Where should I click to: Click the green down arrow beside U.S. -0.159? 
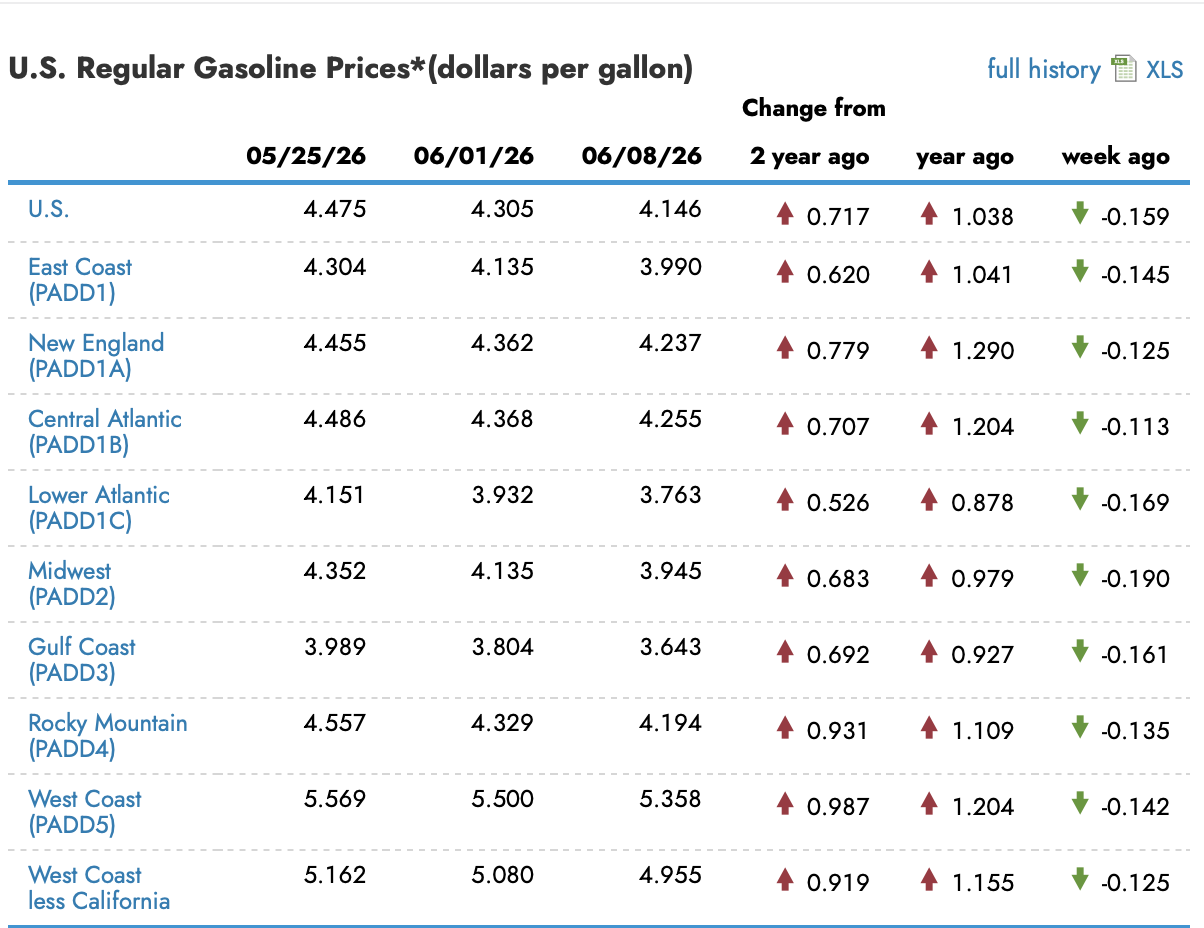click(1079, 213)
